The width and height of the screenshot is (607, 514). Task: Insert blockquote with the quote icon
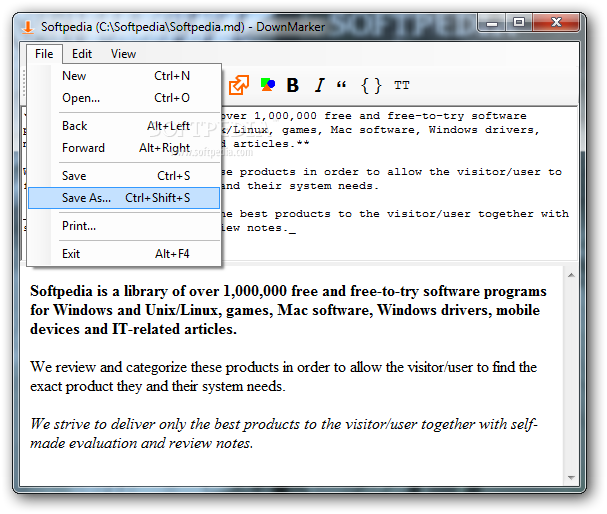[x=341, y=85]
